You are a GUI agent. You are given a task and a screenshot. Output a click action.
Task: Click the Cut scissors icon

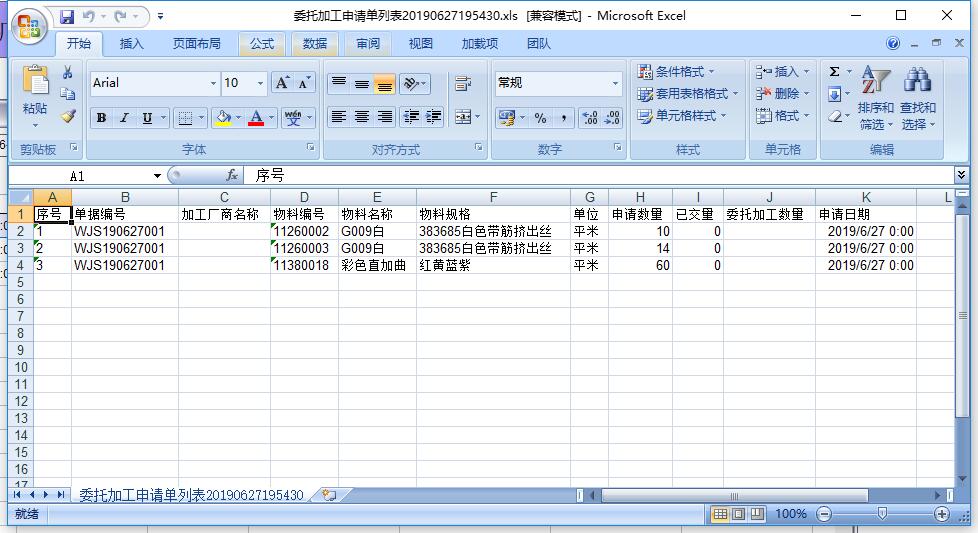(x=68, y=73)
